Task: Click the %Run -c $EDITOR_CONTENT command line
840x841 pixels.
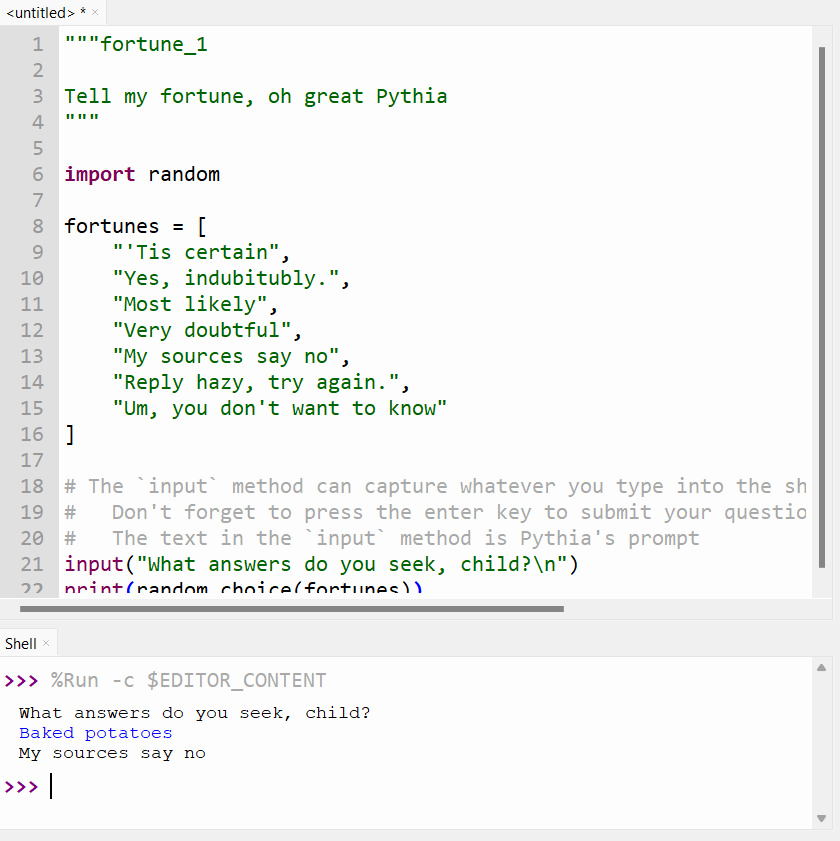Action: pos(185,679)
